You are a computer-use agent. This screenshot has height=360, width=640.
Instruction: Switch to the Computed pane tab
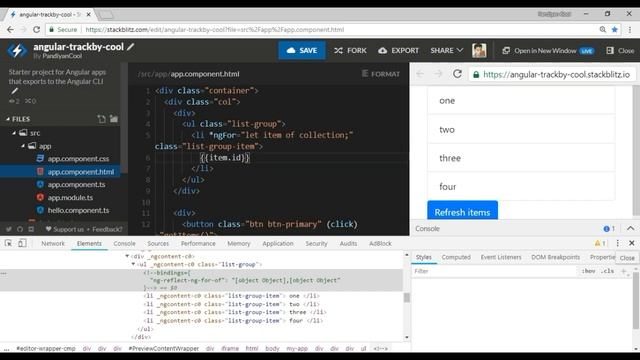(x=456, y=257)
